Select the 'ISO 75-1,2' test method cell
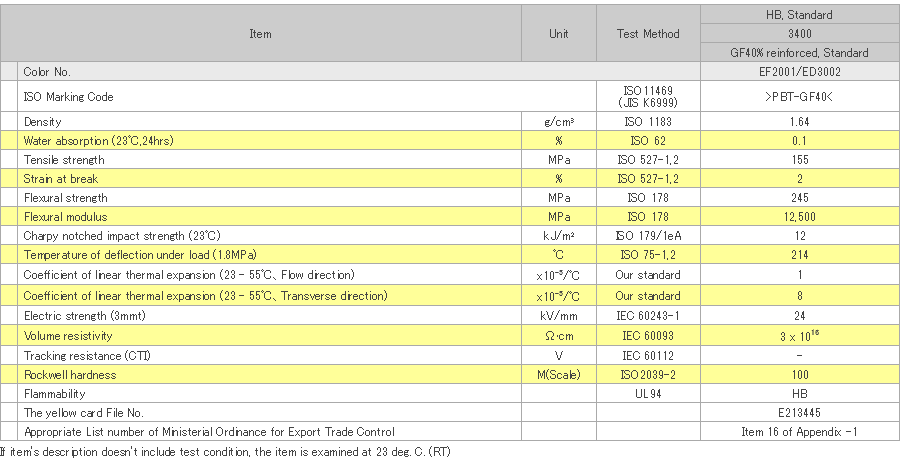The image size is (903, 465). point(647,256)
